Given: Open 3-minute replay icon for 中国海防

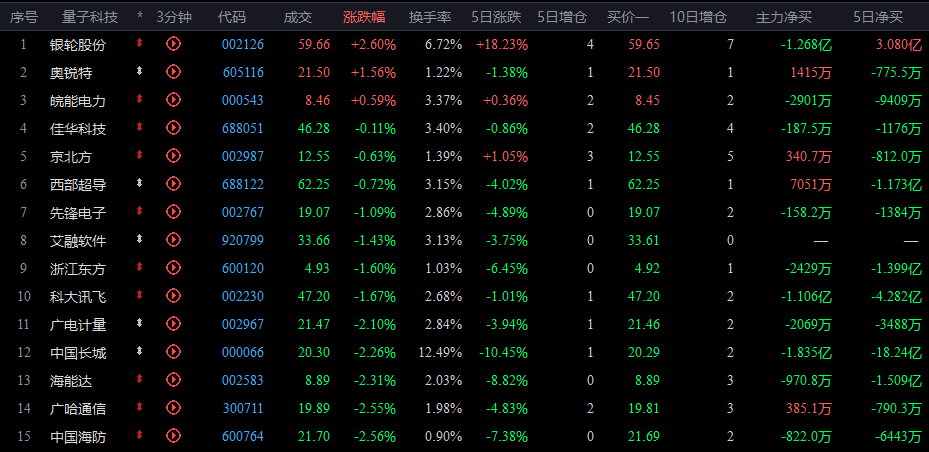Looking at the screenshot, I should (x=173, y=435).
